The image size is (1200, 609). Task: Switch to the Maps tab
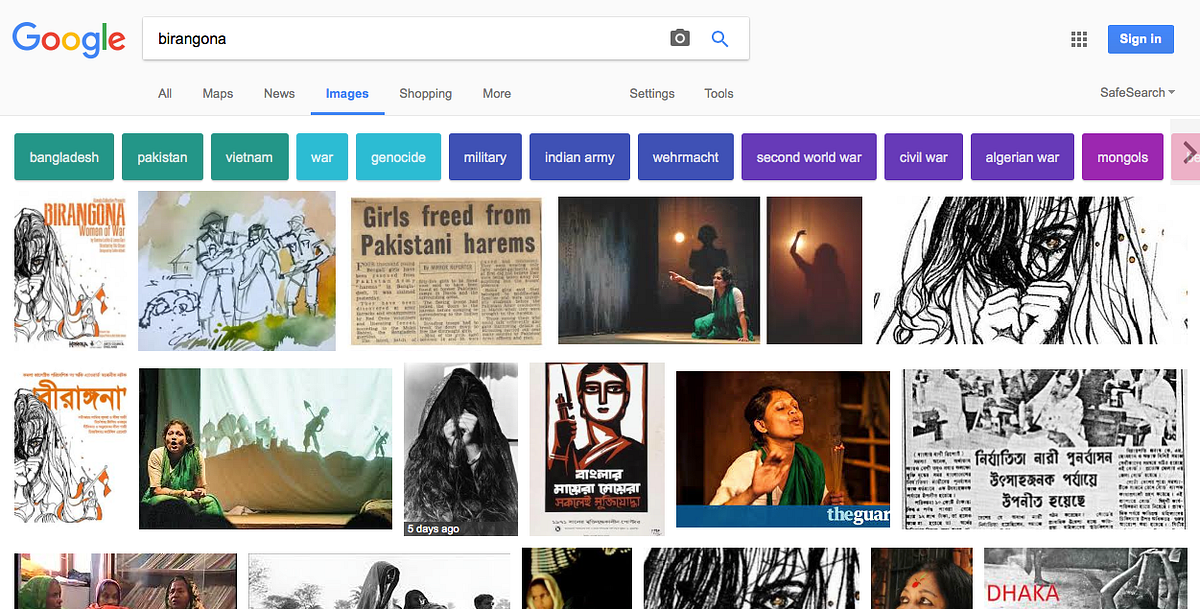218,93
